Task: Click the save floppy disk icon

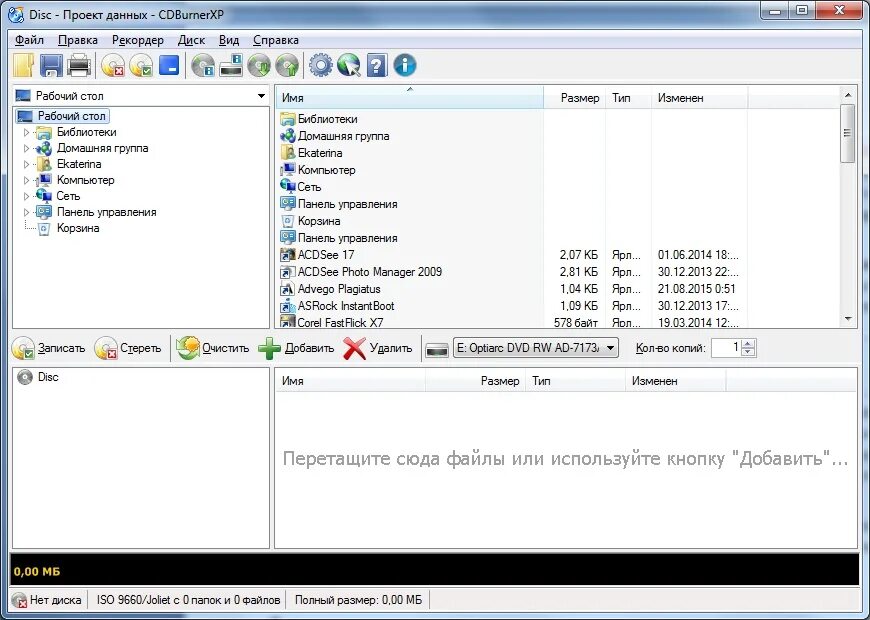Action: point(51,65)
